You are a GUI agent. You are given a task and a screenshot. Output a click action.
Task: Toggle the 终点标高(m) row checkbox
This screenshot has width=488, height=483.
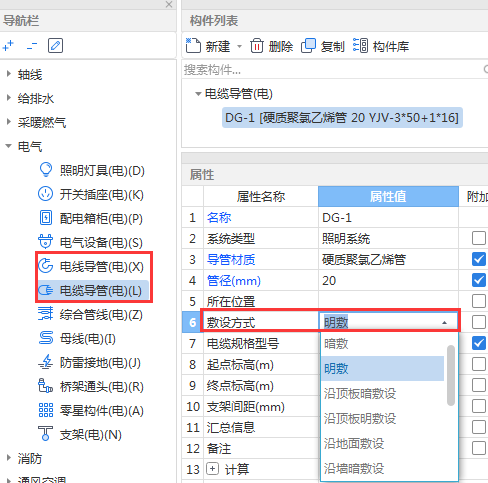[x=479, y=385]
